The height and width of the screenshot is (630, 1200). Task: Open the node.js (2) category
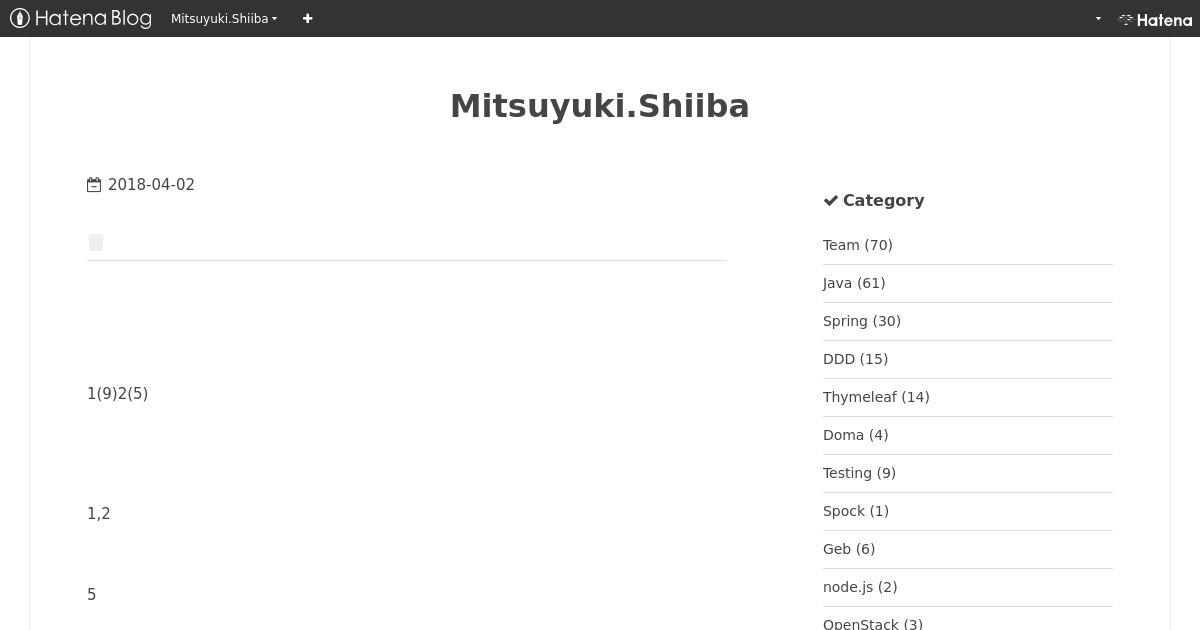(x=859, y=587)
